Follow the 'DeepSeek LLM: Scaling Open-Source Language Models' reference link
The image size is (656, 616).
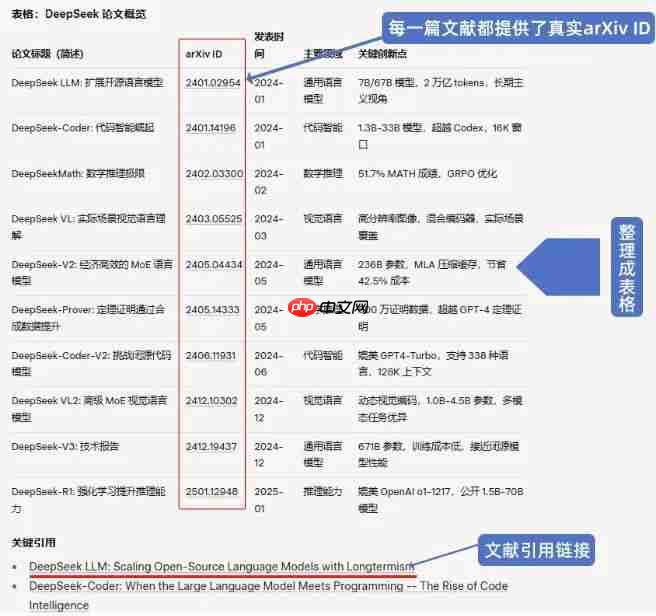pos(222,567)
